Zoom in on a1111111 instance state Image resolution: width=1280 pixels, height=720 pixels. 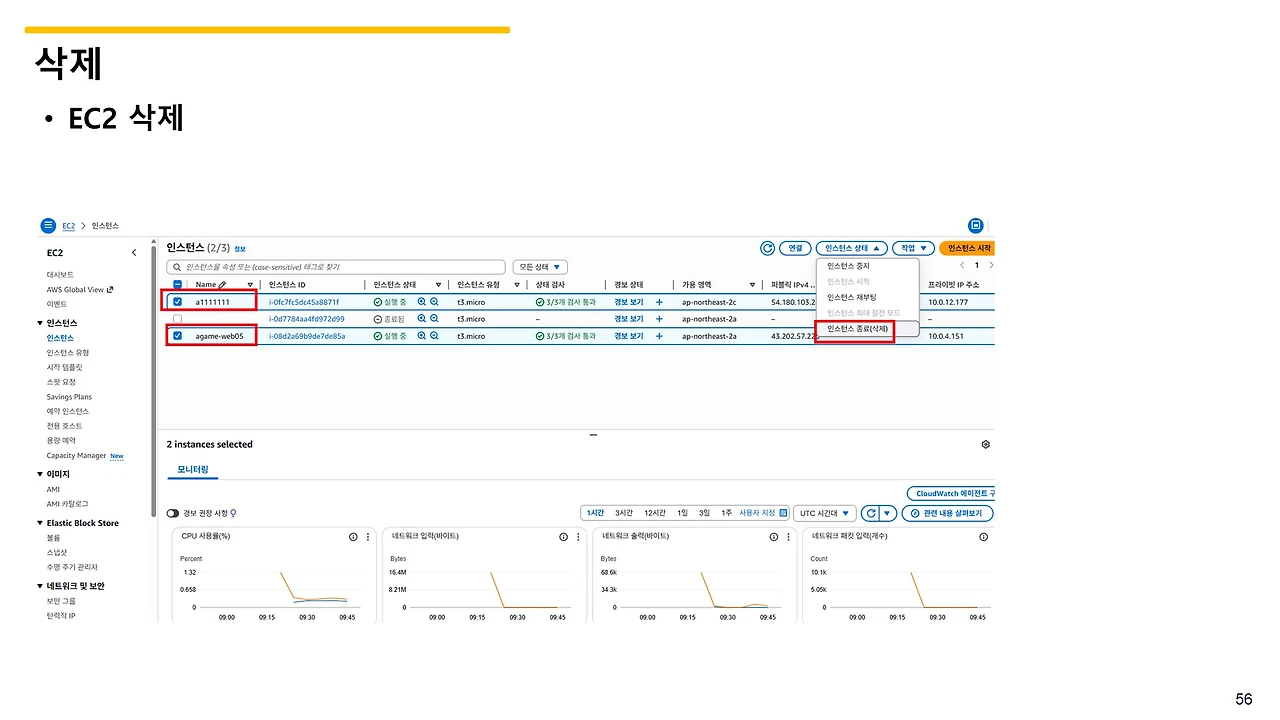click(422, 302)
